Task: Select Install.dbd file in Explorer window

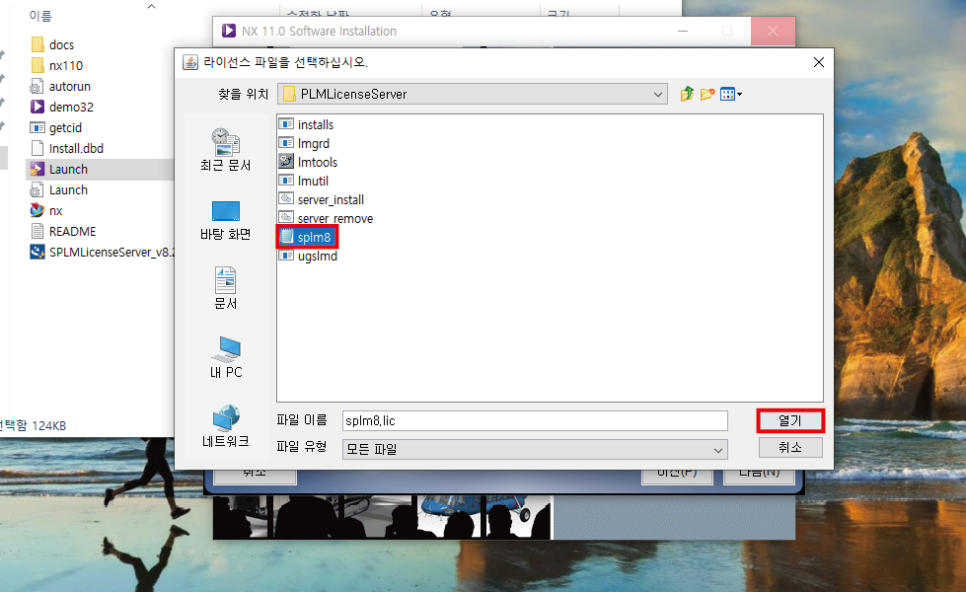Action: point(67,148)
